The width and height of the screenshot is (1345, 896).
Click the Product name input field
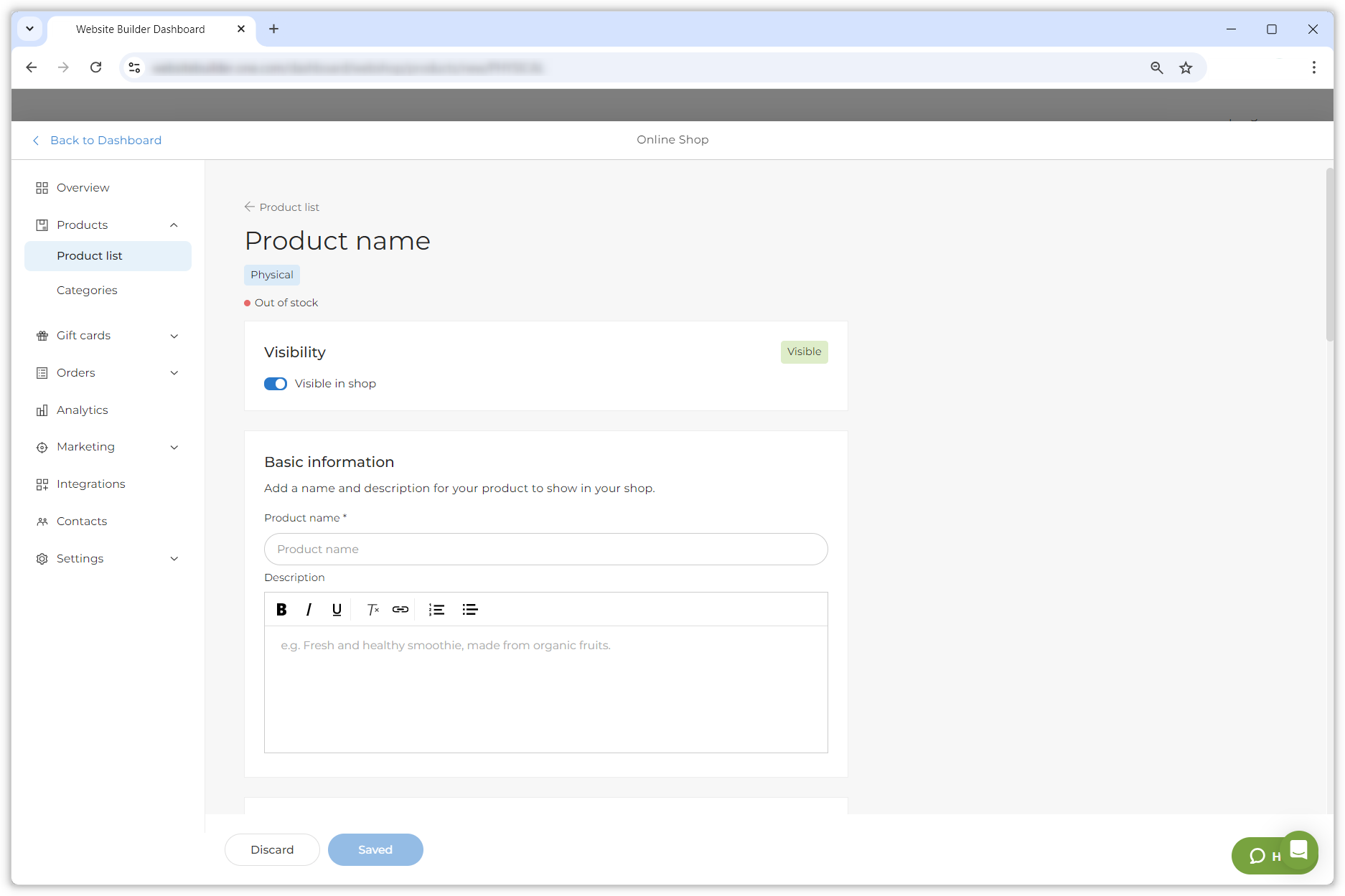545,550
